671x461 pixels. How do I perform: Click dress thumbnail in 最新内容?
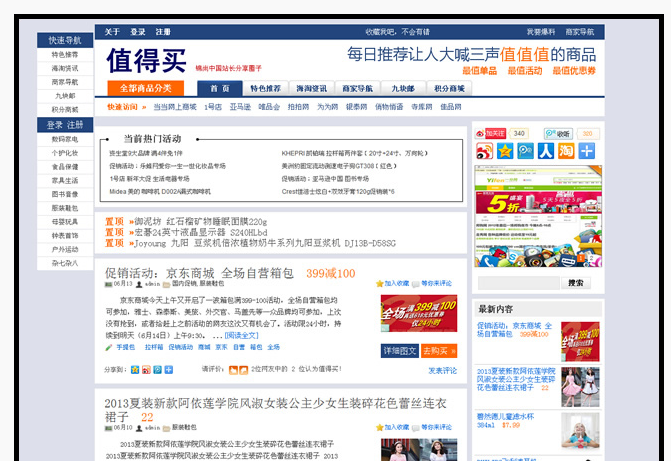(580, 387)
